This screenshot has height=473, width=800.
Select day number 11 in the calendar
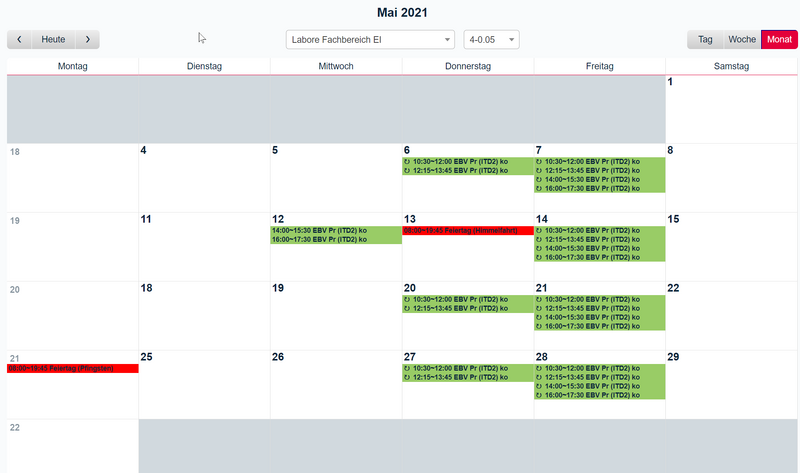[x=146, y=219]
